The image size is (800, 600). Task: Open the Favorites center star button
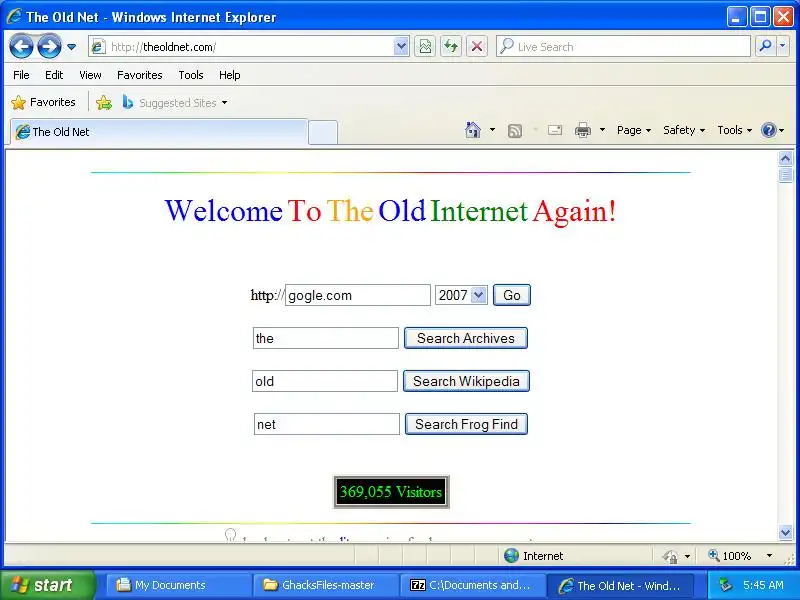coord(43,103)
